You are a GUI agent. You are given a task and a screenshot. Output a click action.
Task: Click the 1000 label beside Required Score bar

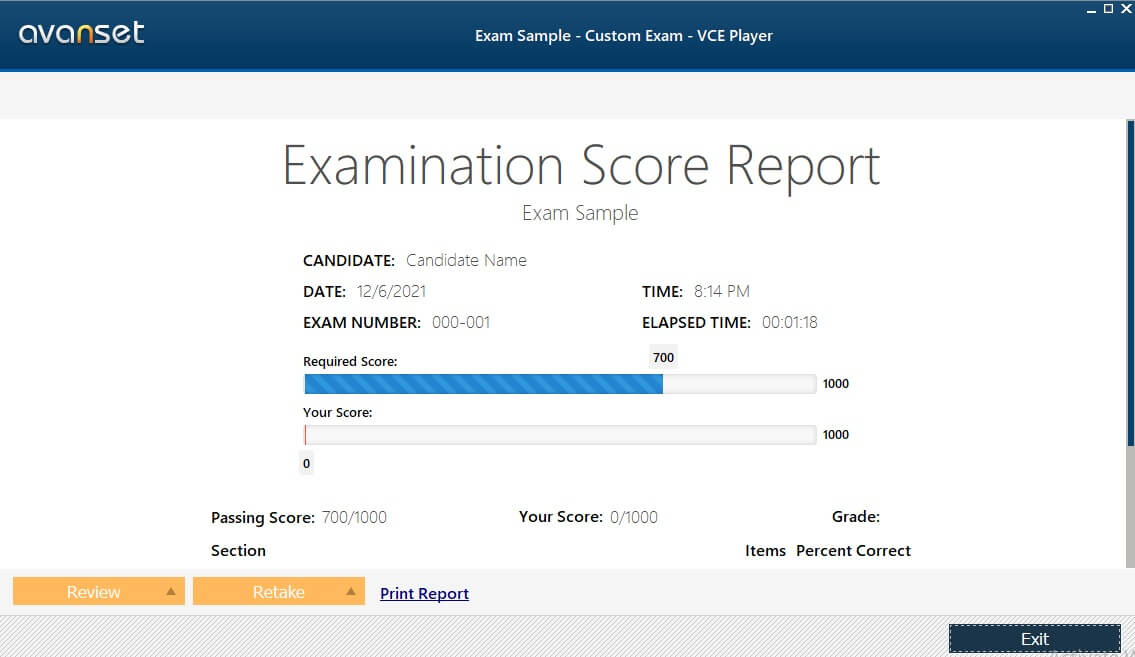(835, 383)
